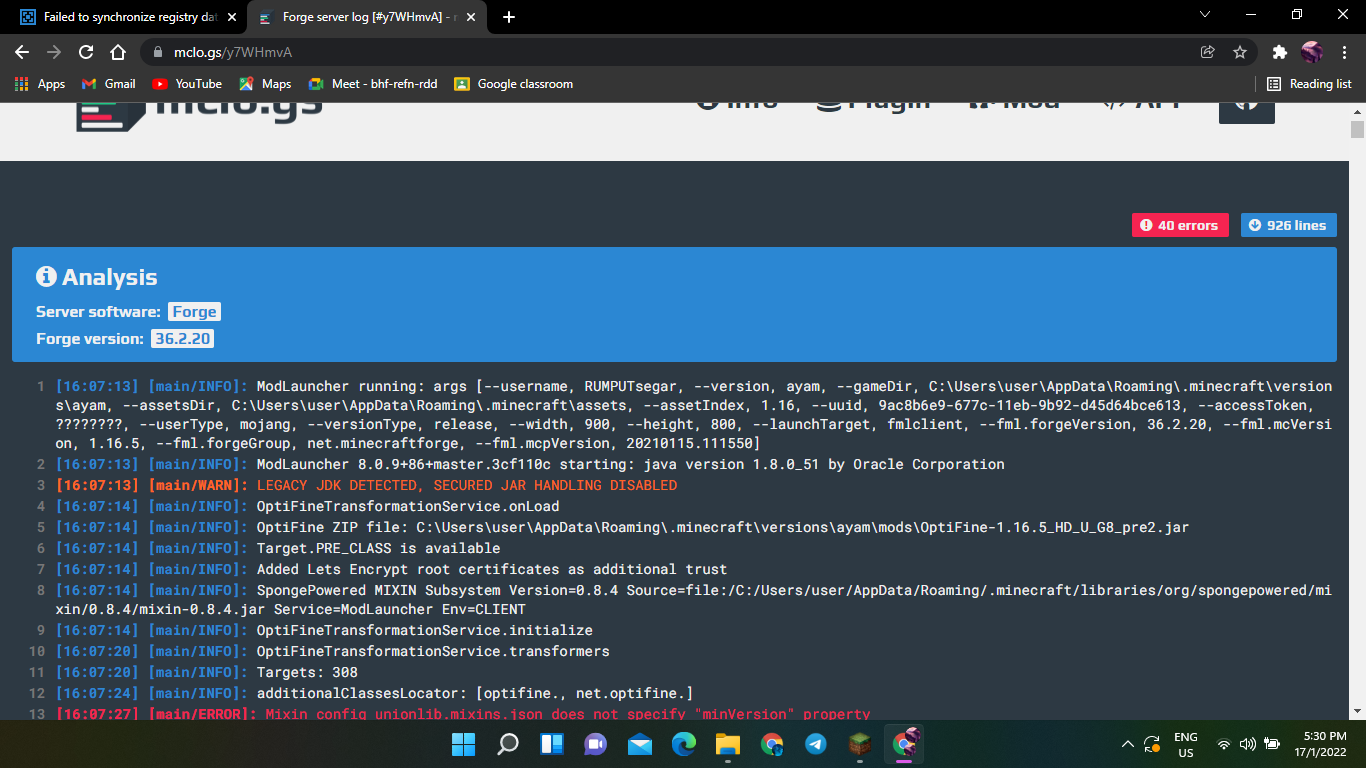Open the Maps bookmark

click(264, 84)
